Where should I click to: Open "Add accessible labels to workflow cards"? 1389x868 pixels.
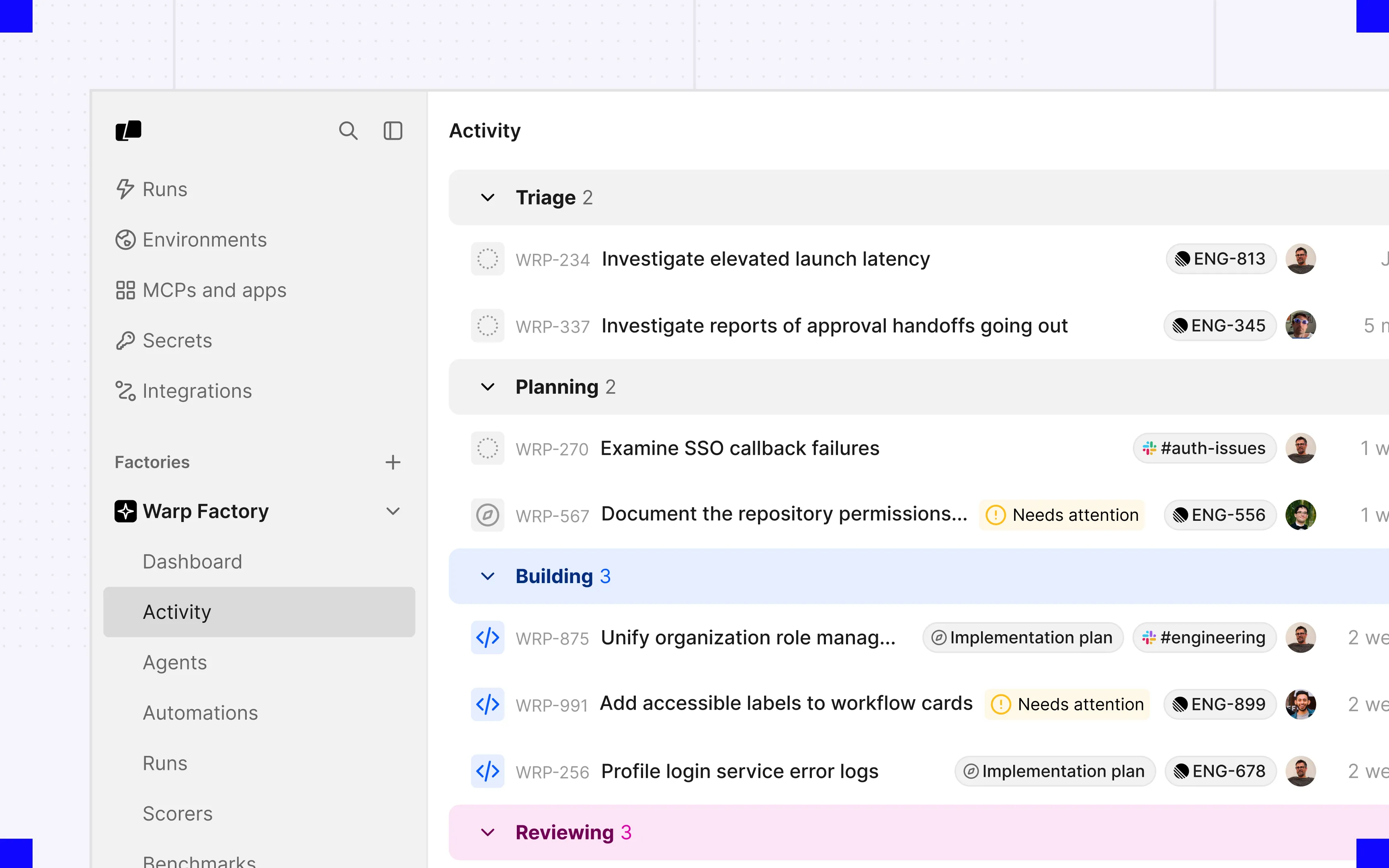tap(786, 704)
